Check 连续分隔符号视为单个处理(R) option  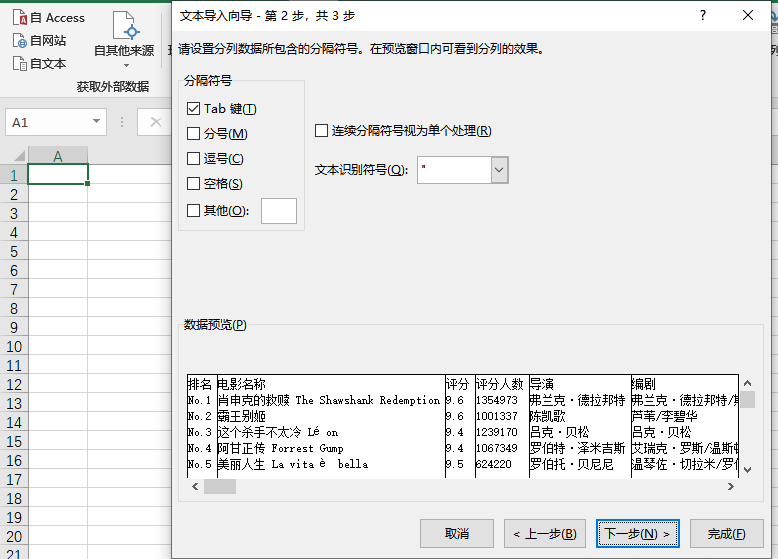[322, 130]
